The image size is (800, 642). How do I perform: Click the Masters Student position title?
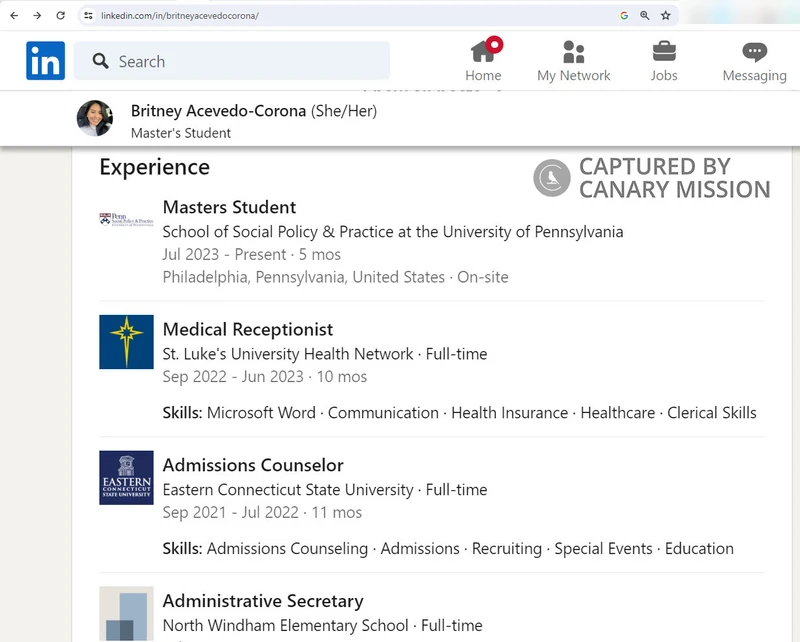pos(229,207)
